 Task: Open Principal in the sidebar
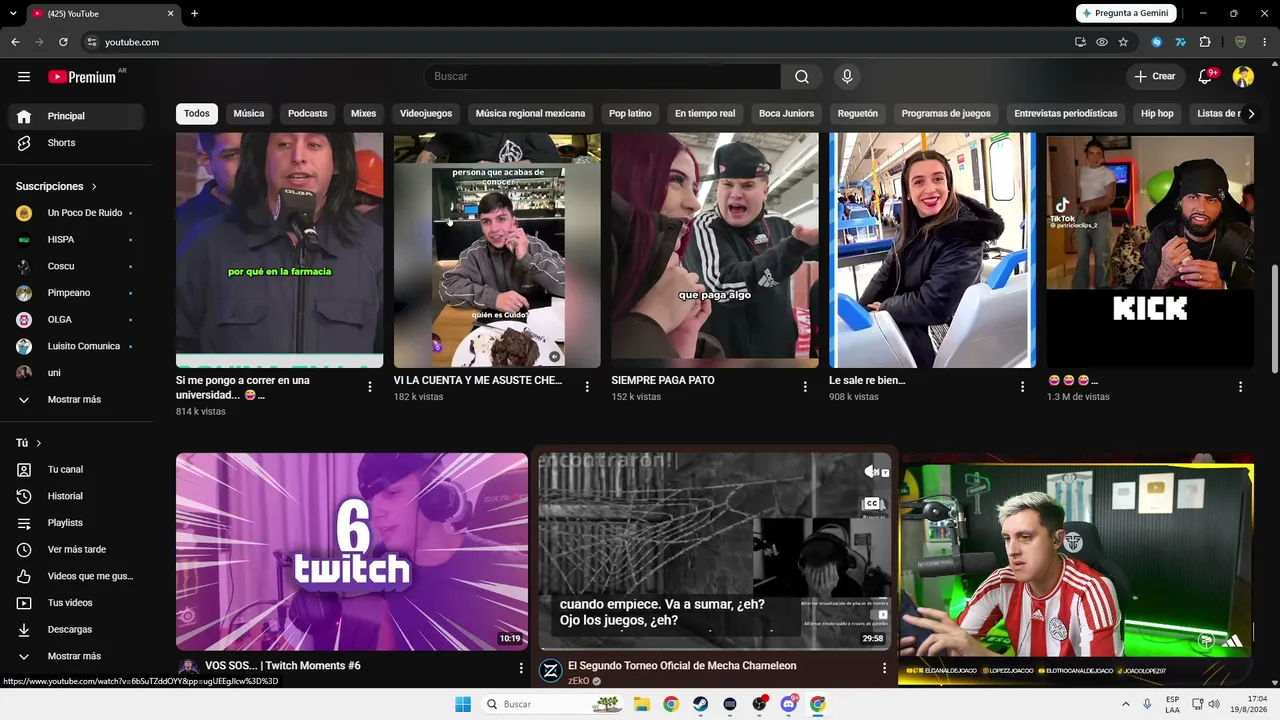click(78, 116)
